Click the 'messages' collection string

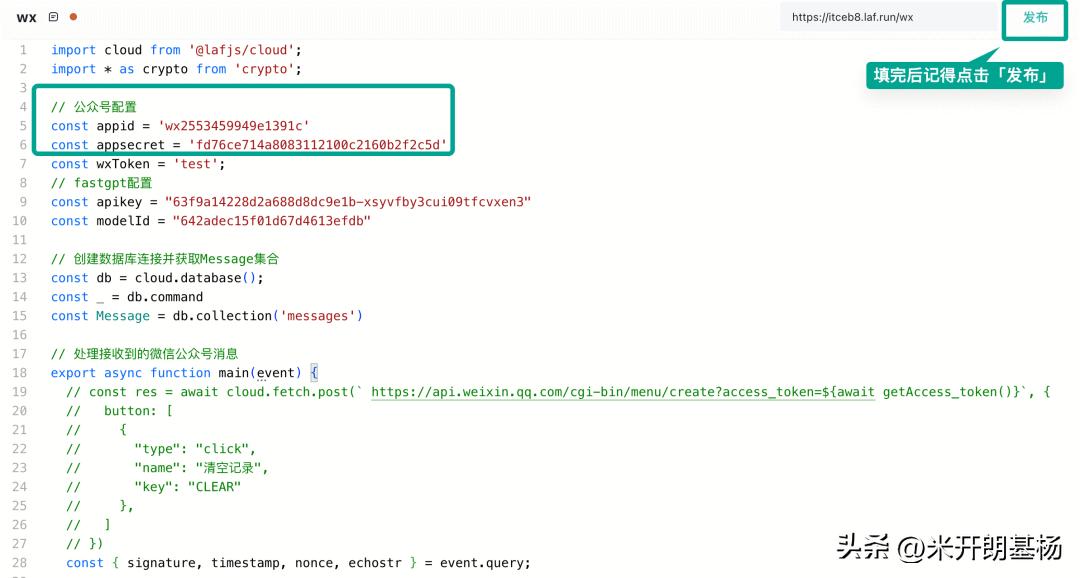point(318,316)
